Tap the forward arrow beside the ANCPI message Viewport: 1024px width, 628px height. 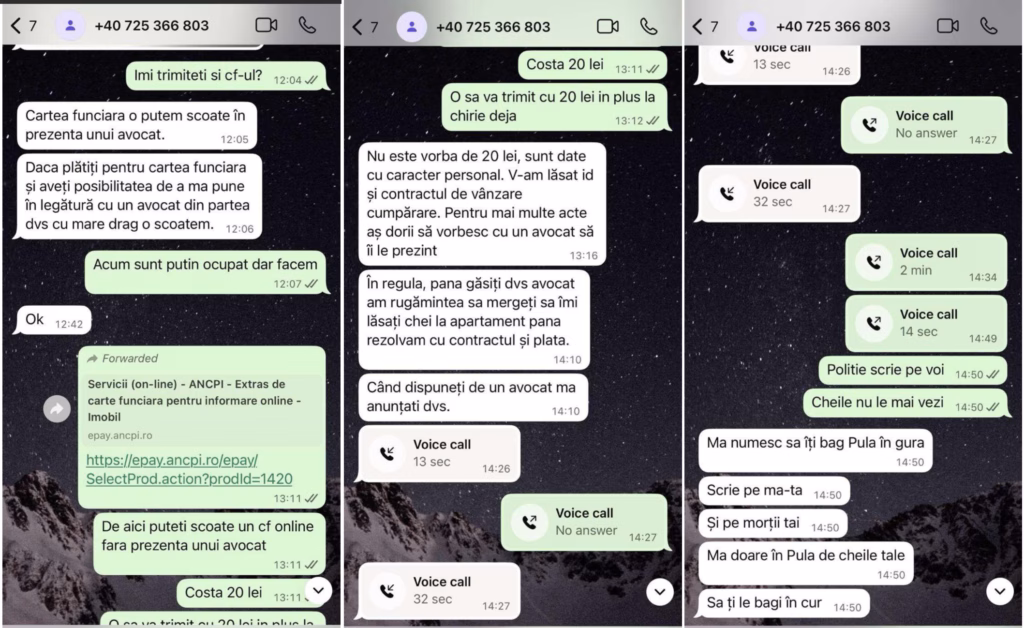point(57,409)
